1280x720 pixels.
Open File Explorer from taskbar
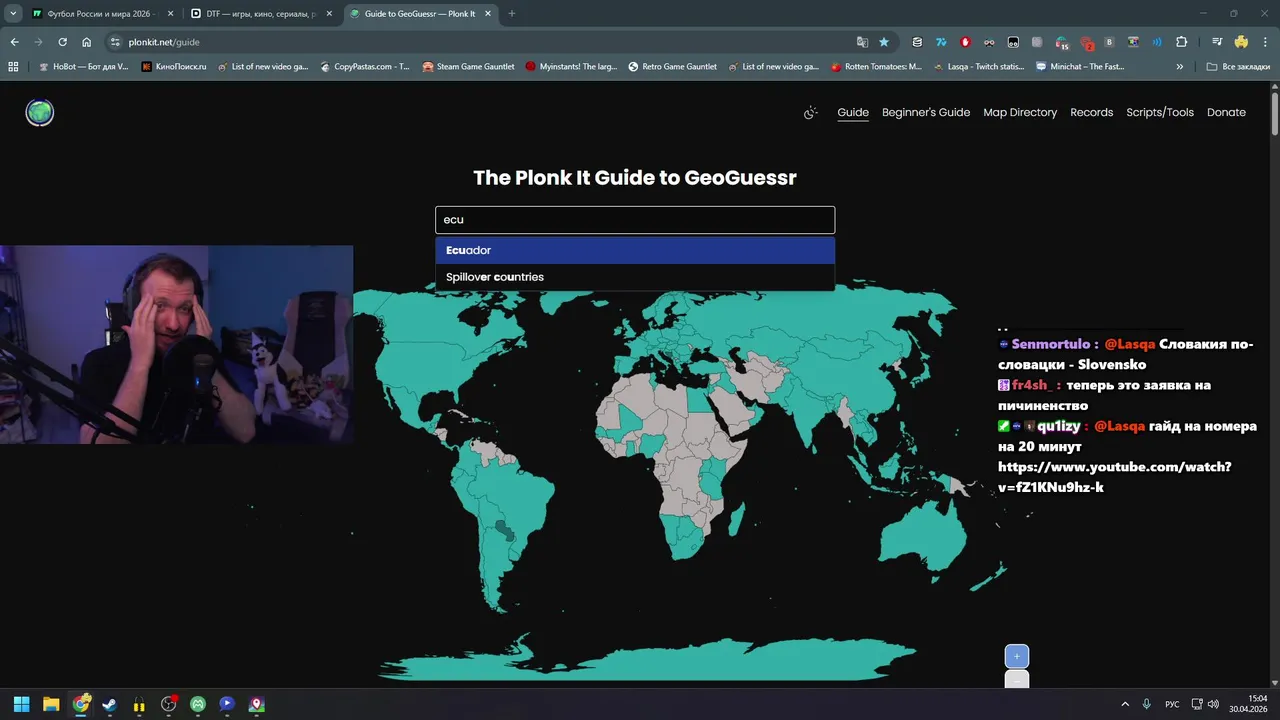(x=51, y=704)
